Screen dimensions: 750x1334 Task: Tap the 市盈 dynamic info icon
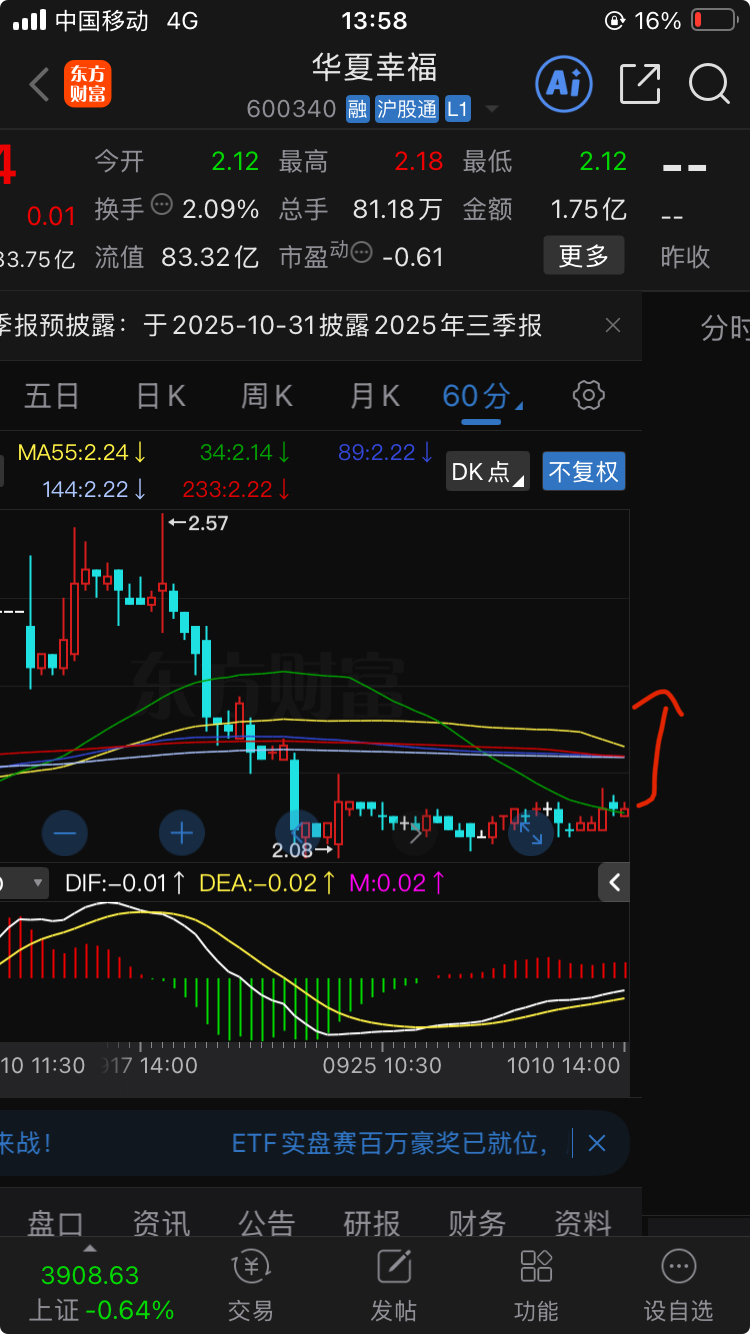pyautogui.click(x=362, y=252)
